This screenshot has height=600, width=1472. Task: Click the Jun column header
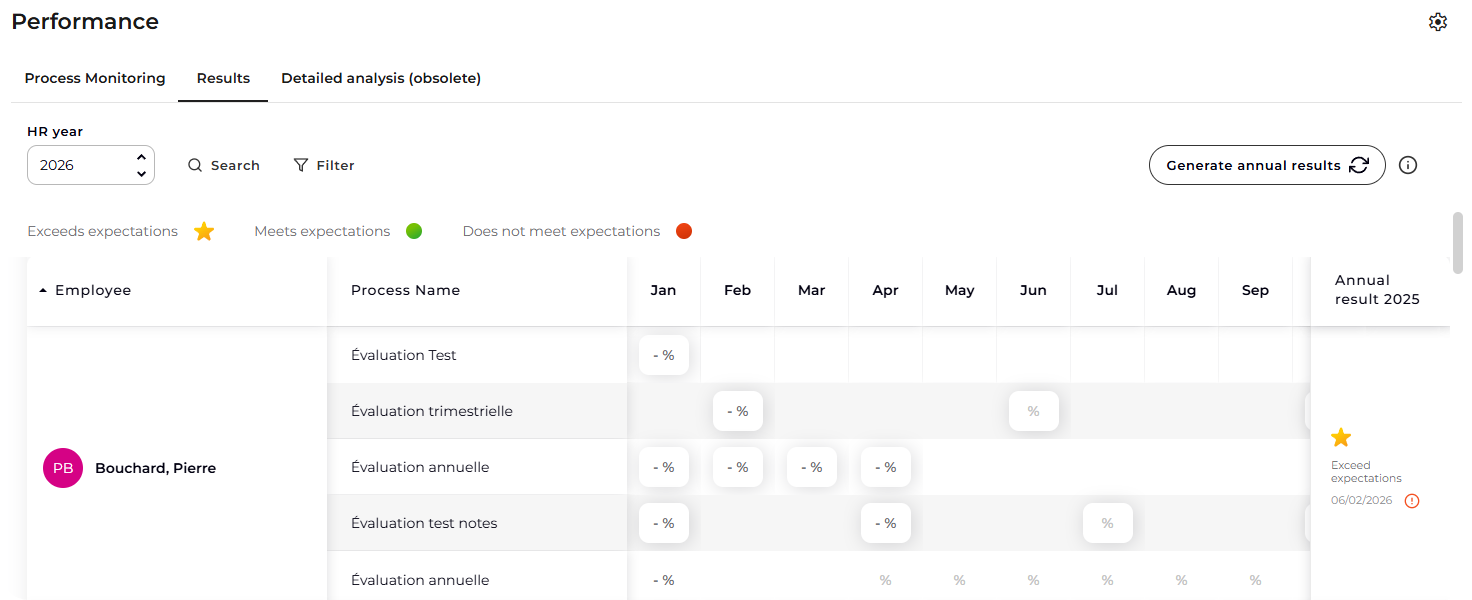pos(1033,290)
